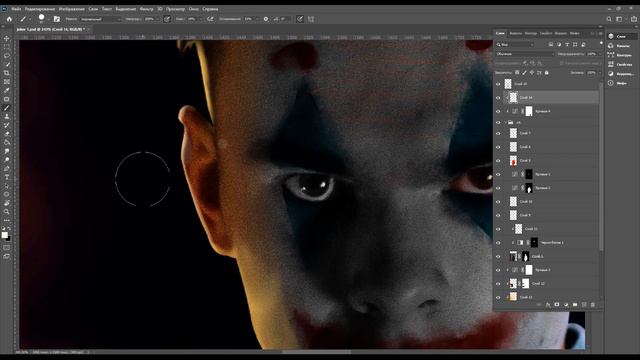The height and width of the screenshot is (360, 640).
Task: Open layer Fill dropdown arrow
Action: point(599,73)
